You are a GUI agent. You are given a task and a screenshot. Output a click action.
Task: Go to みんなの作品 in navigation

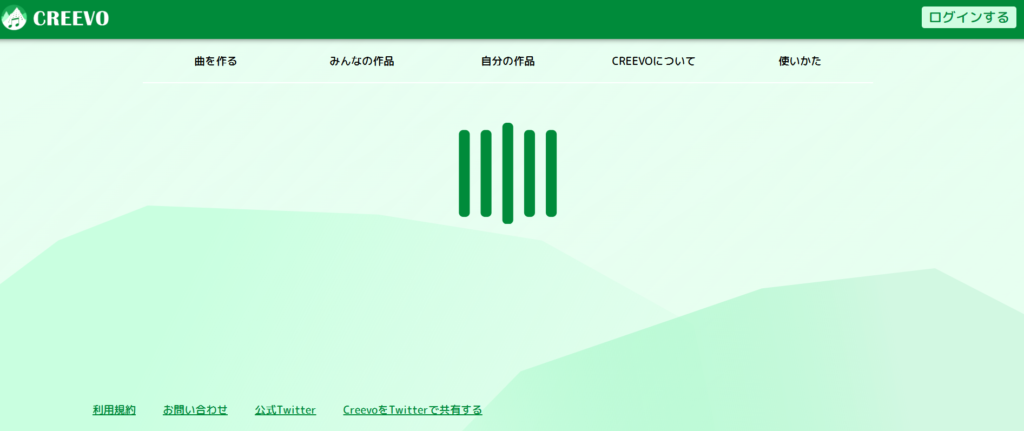click(361, 62)
